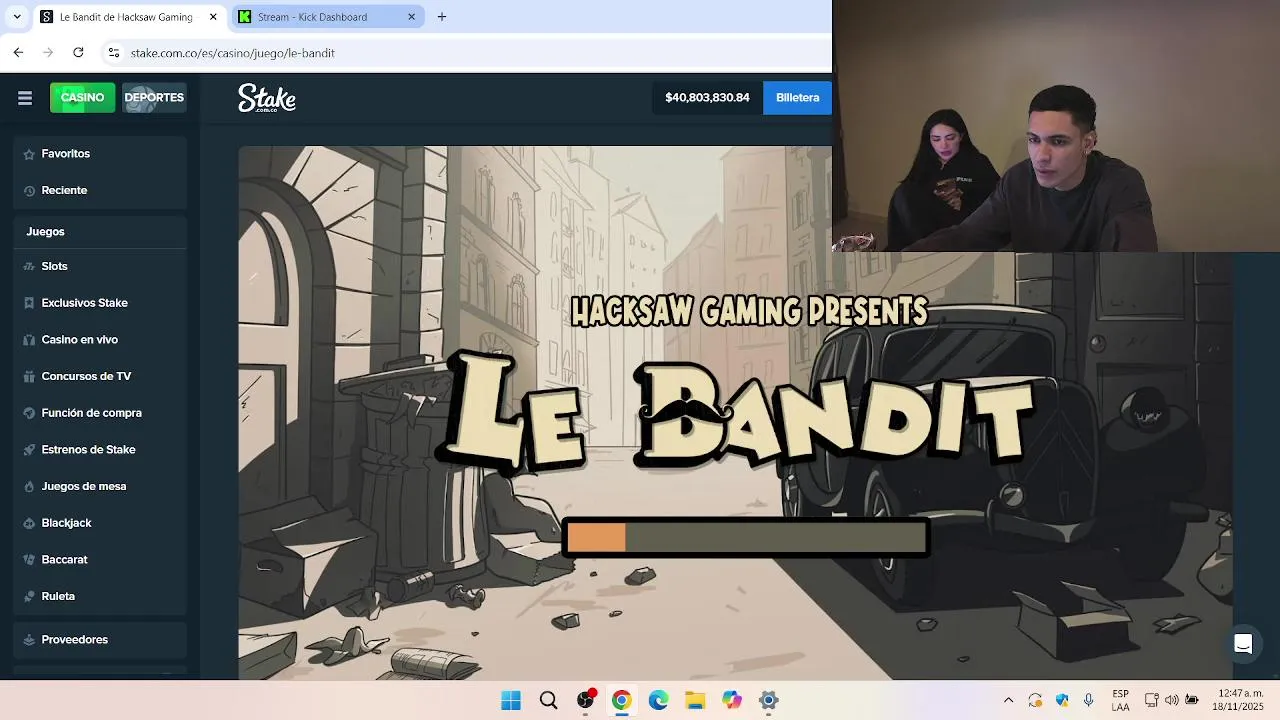Click the Le Bandit loading progress bar
Screen dimensions: 1280x720
click(746, 538)
